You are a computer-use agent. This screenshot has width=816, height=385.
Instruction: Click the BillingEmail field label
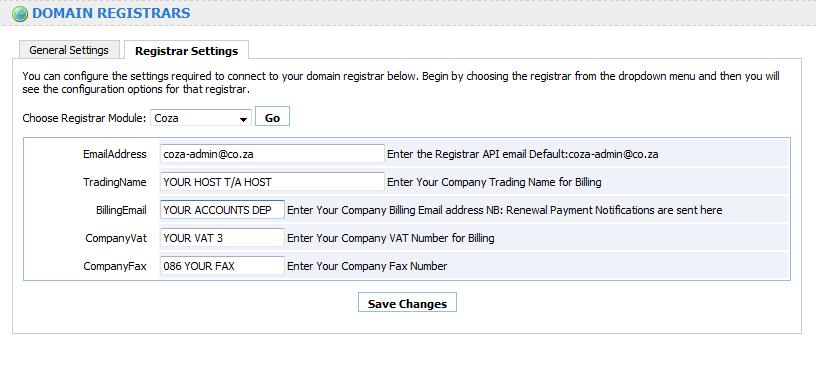(x=121, y=210)
